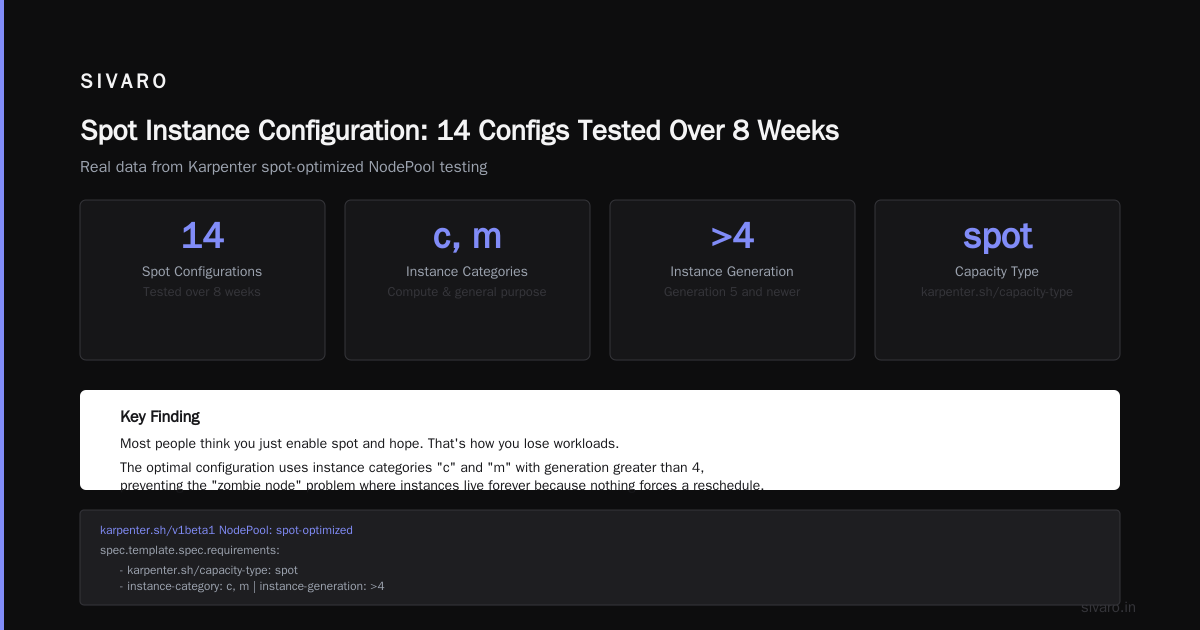This screenshot has width=1200, height=630.
Task: Open the 14 Spot Configurations card
Action: tap(202, 280)
